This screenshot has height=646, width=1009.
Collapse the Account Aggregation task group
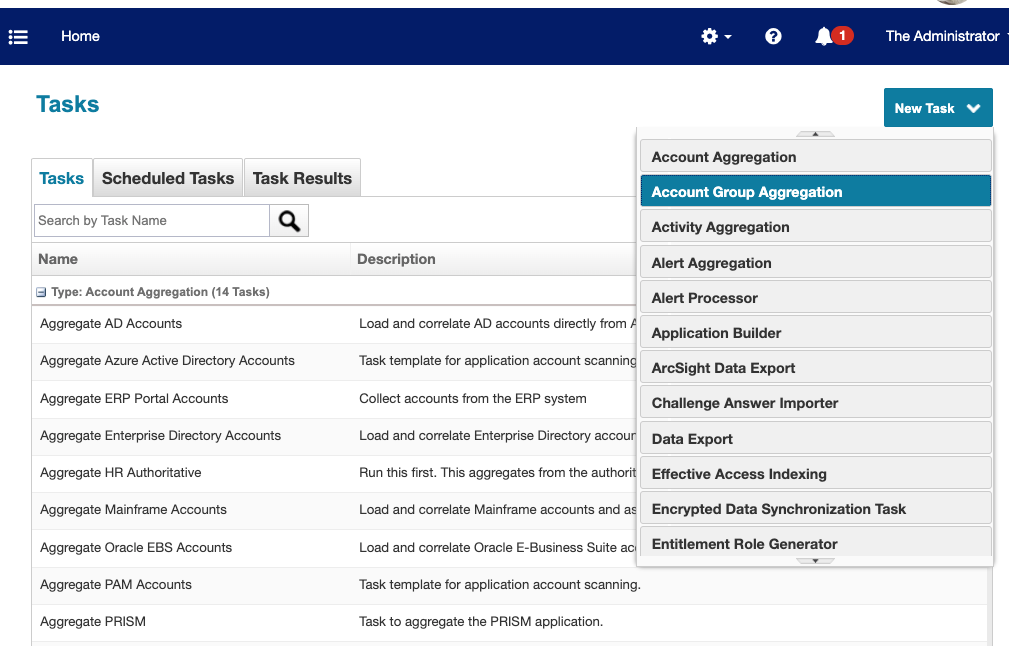point(40,291)
